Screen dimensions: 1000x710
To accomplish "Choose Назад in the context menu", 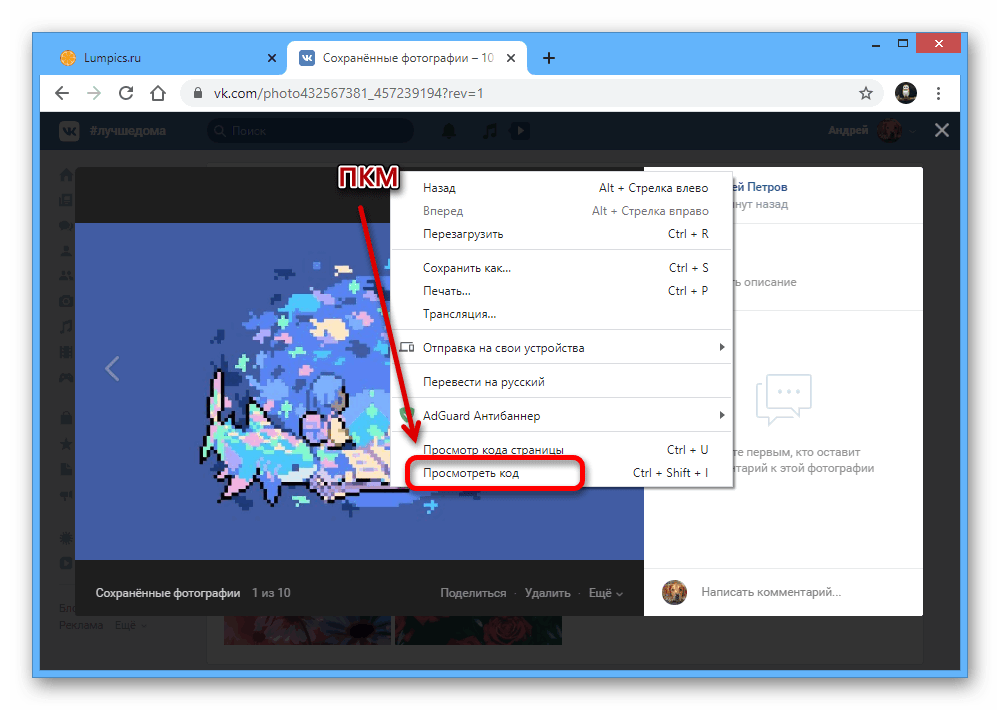I will point(561,188).
